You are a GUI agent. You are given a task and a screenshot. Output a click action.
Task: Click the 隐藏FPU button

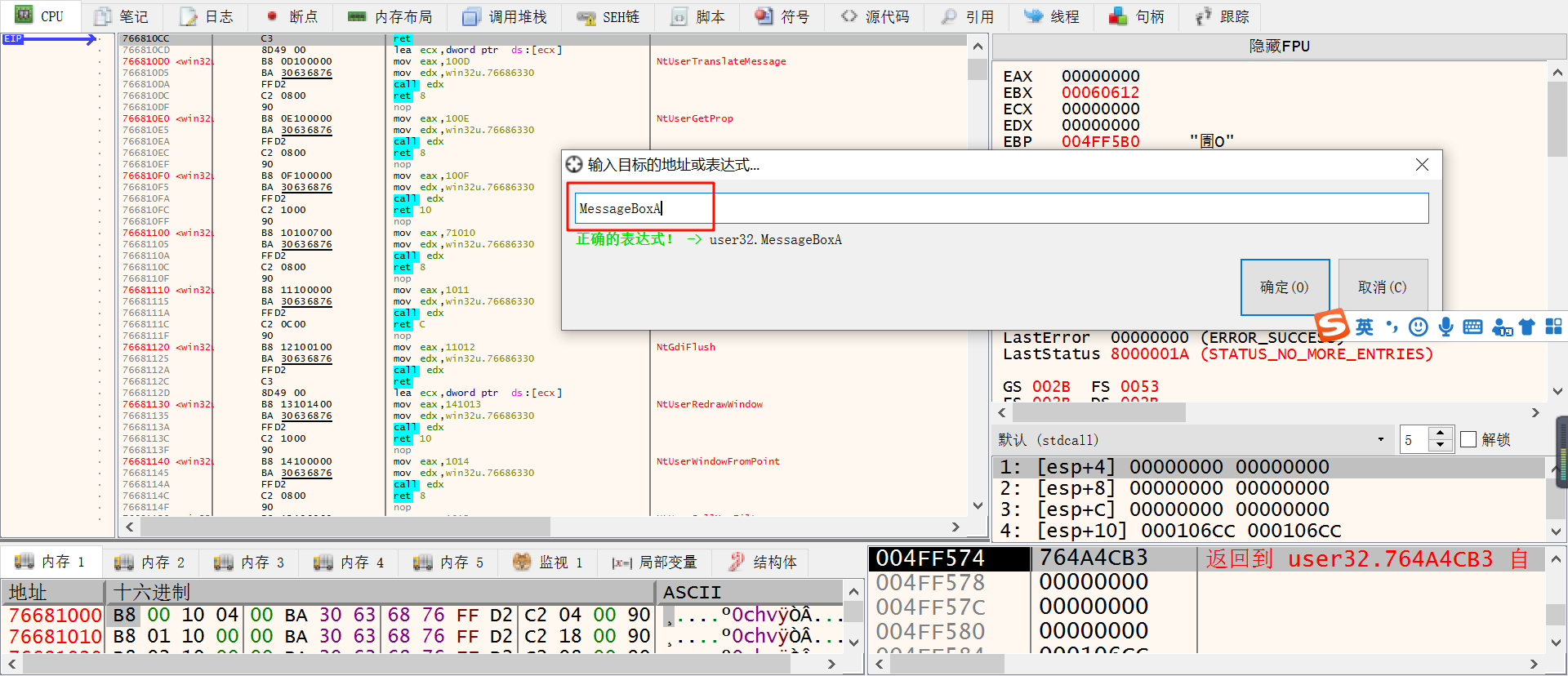pos(1279,47)
